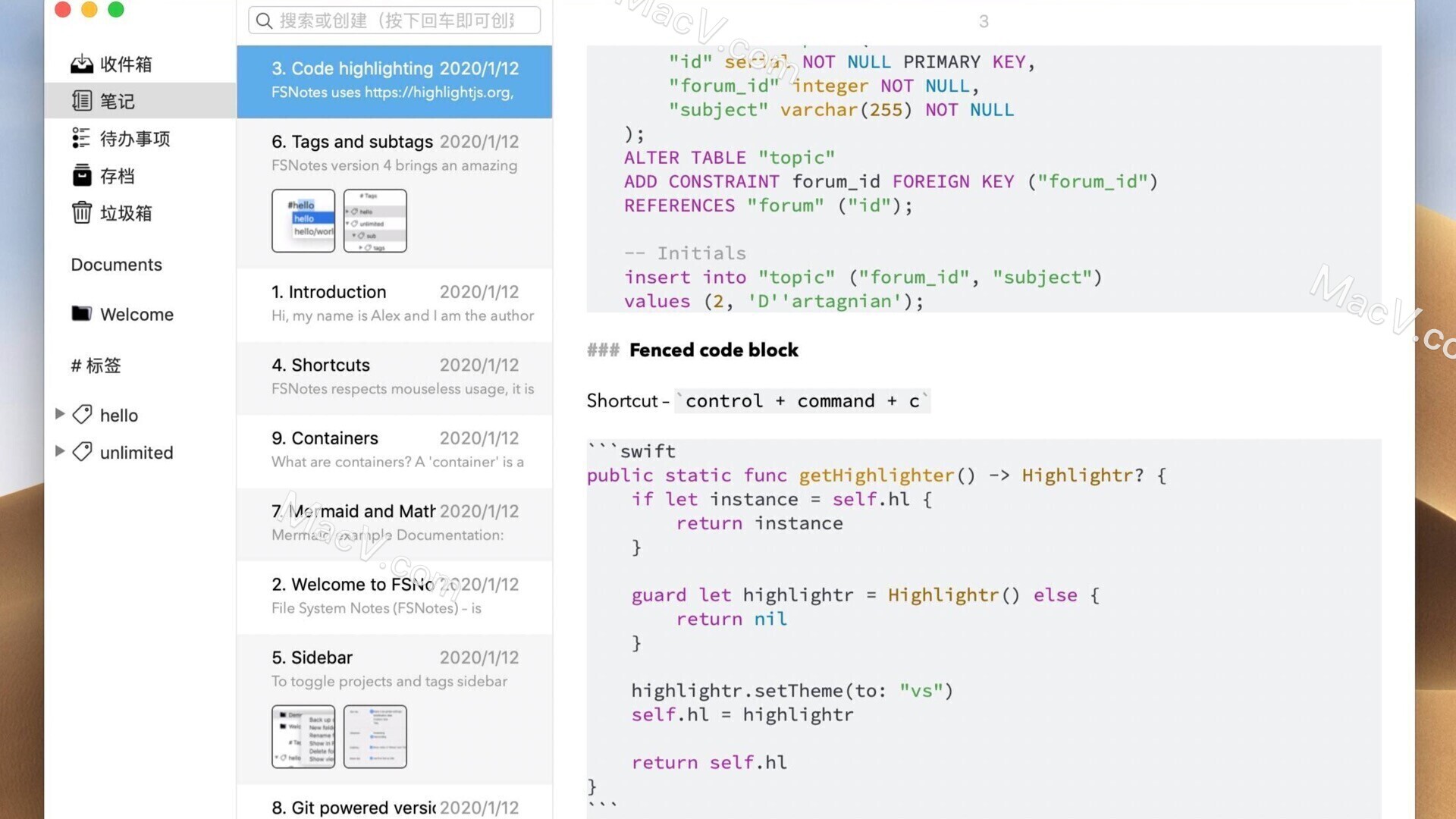The width and height of the screenshot is (1456, 819).
Task: Click the insert into "topic" line
Action: pos(862,278)
